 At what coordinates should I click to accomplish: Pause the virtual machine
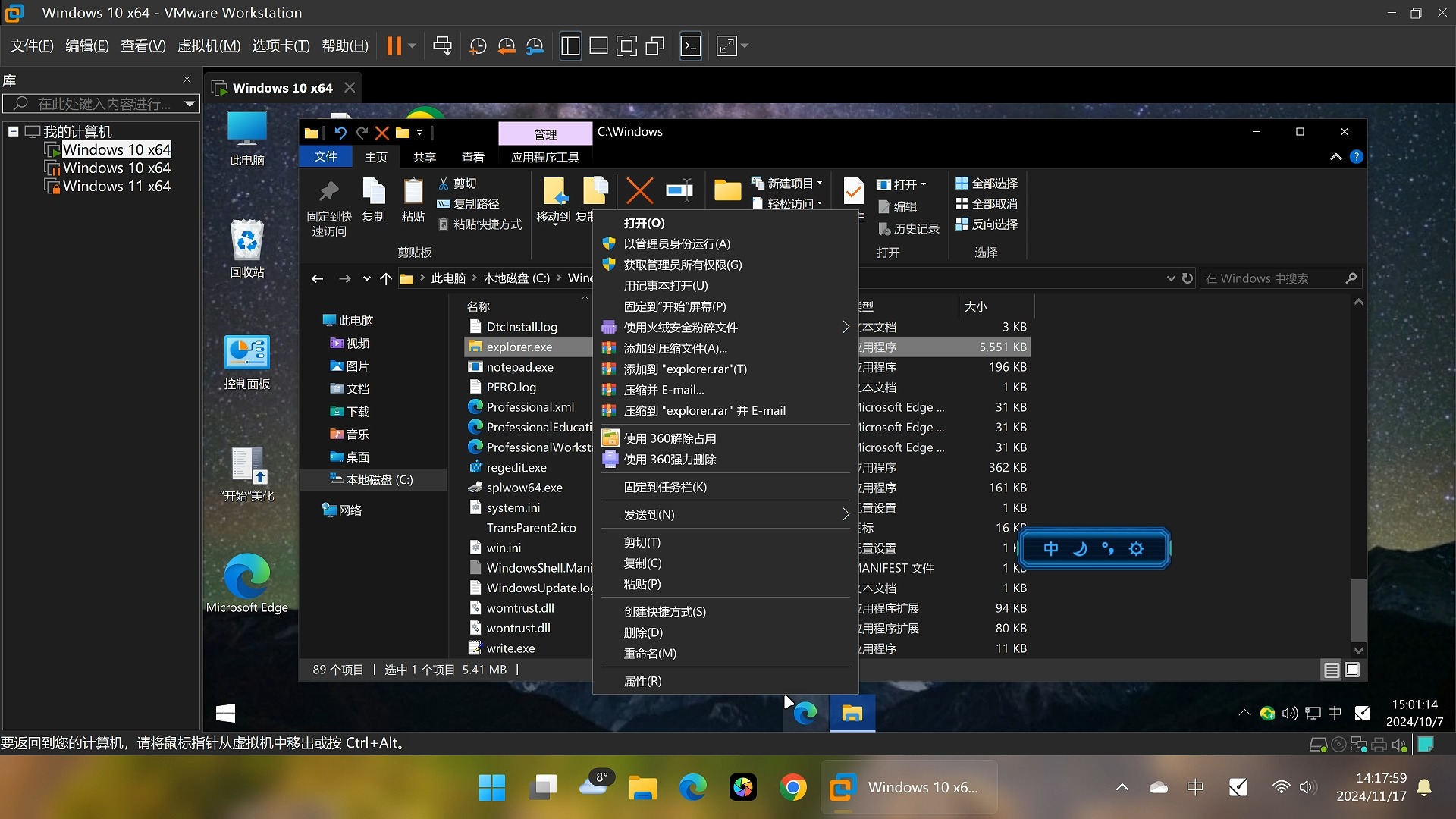[x=393, y=46]
